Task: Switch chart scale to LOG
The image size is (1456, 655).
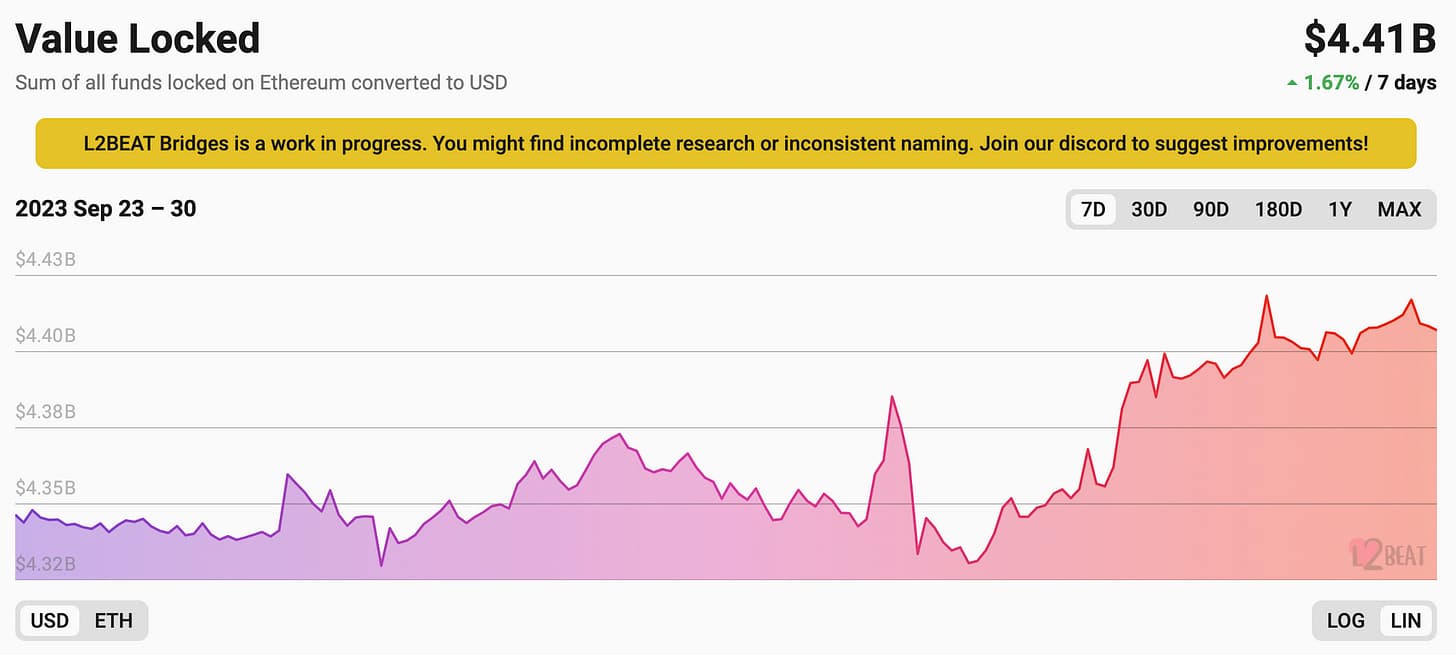Action: click(1345, 620)
